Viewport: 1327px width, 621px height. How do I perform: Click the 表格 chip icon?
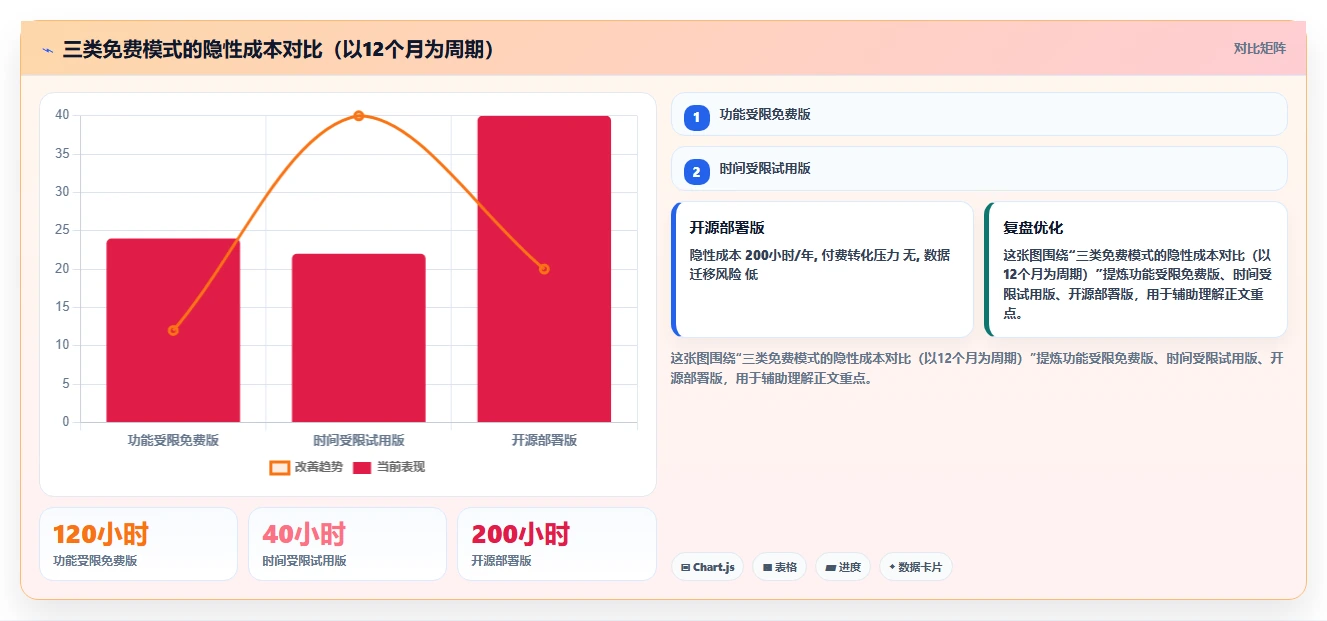tap(767, 567)
